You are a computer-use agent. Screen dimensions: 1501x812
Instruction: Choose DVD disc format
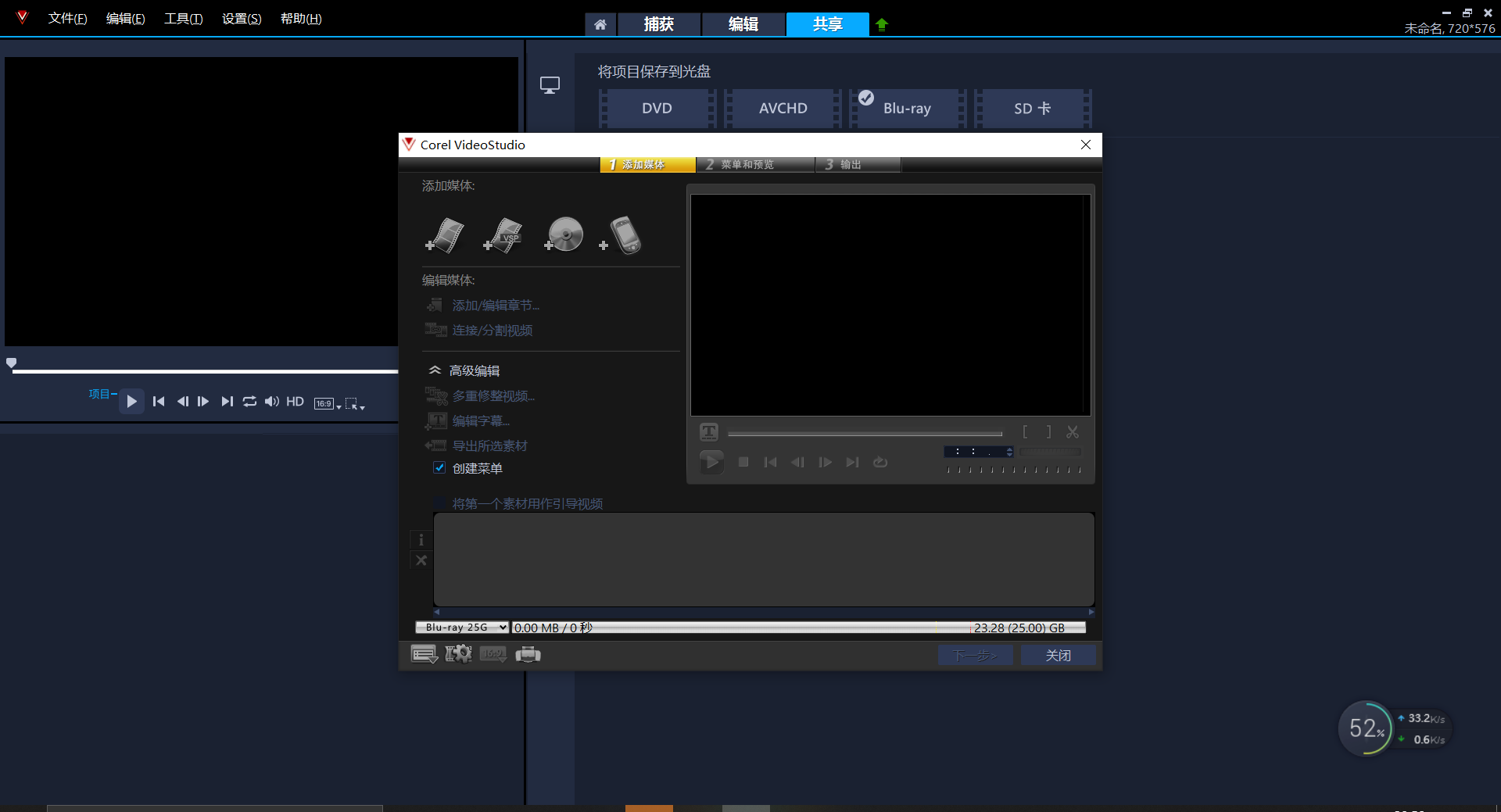(x=657, y=109)
